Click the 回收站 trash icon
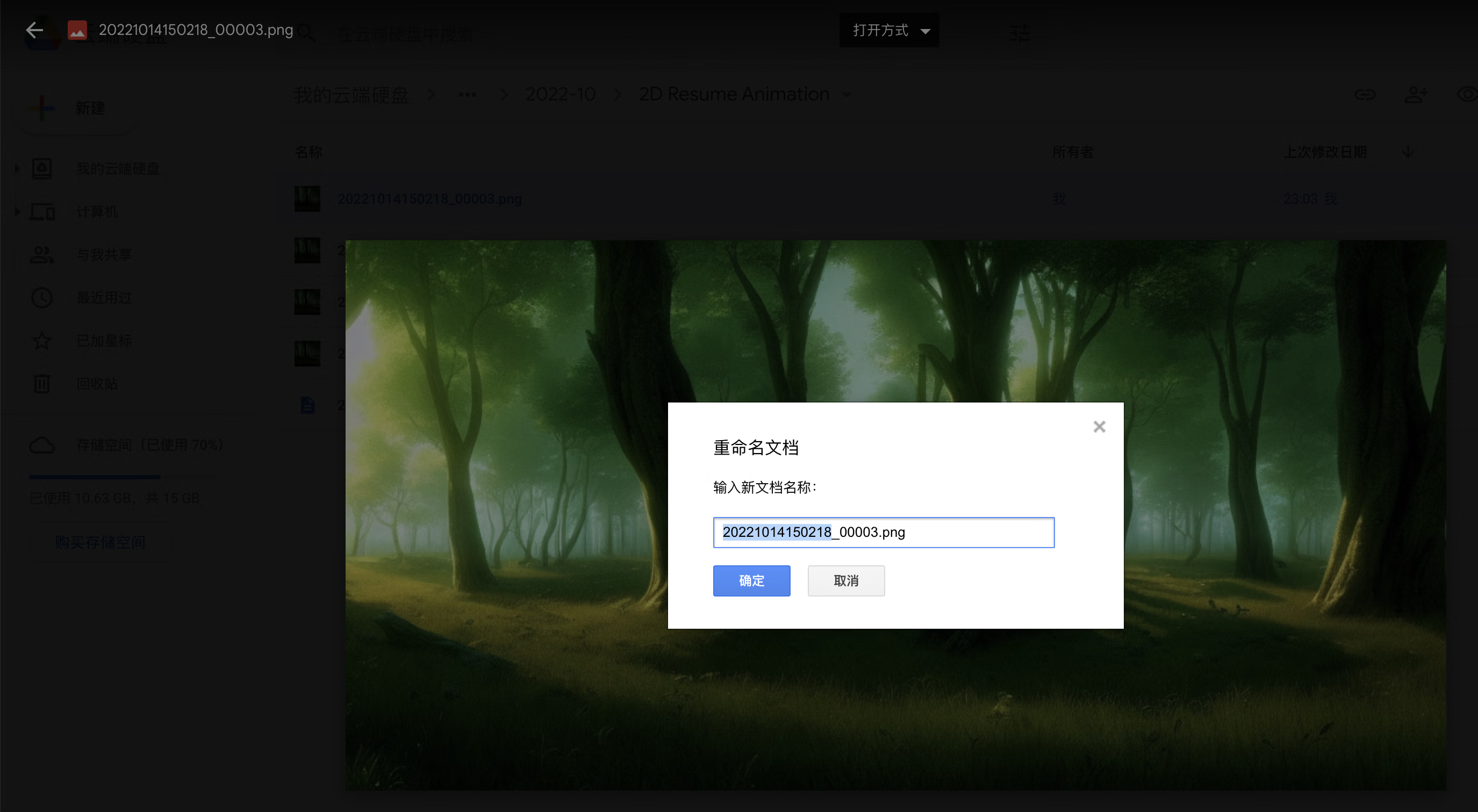The width and height of the screenshot is (1478, 812). (42, 383)
